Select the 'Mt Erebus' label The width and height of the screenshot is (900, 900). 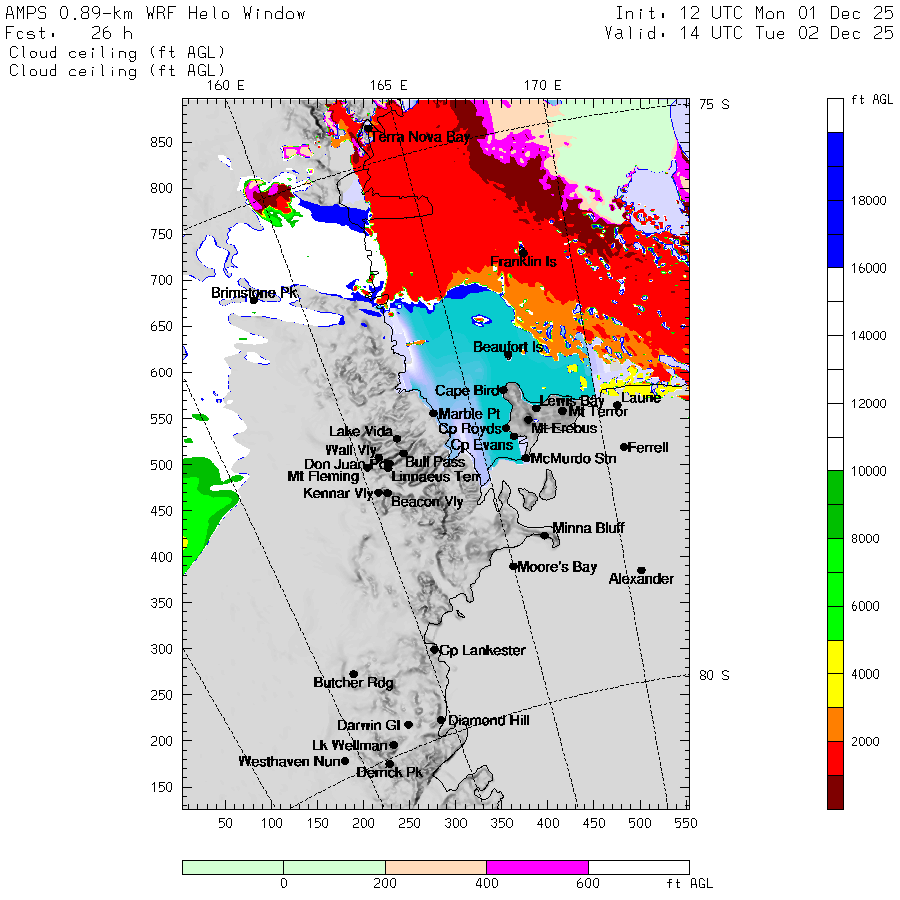[x=564, y=429]
